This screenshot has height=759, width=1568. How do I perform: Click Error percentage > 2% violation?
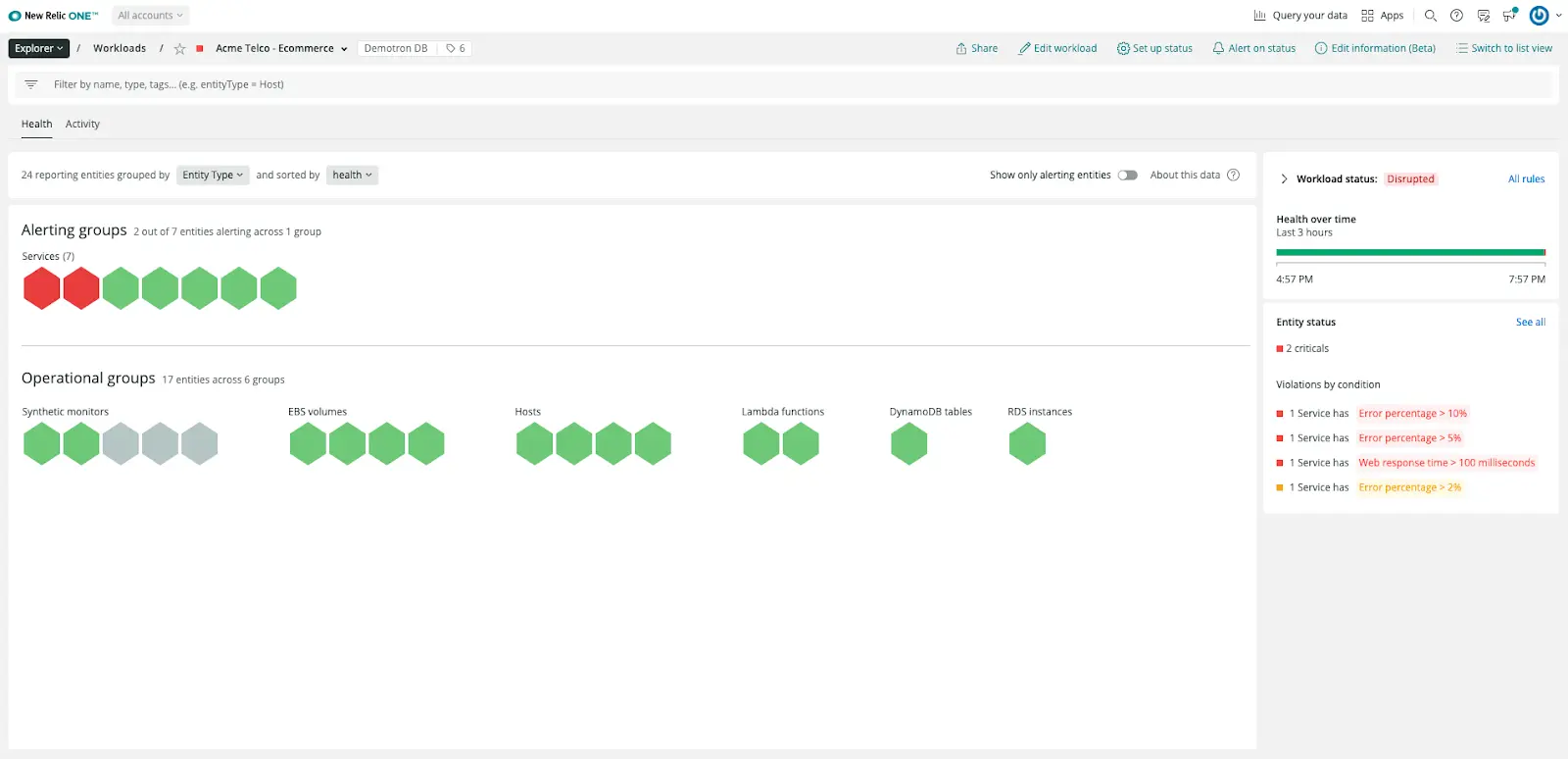point(1409,487)
